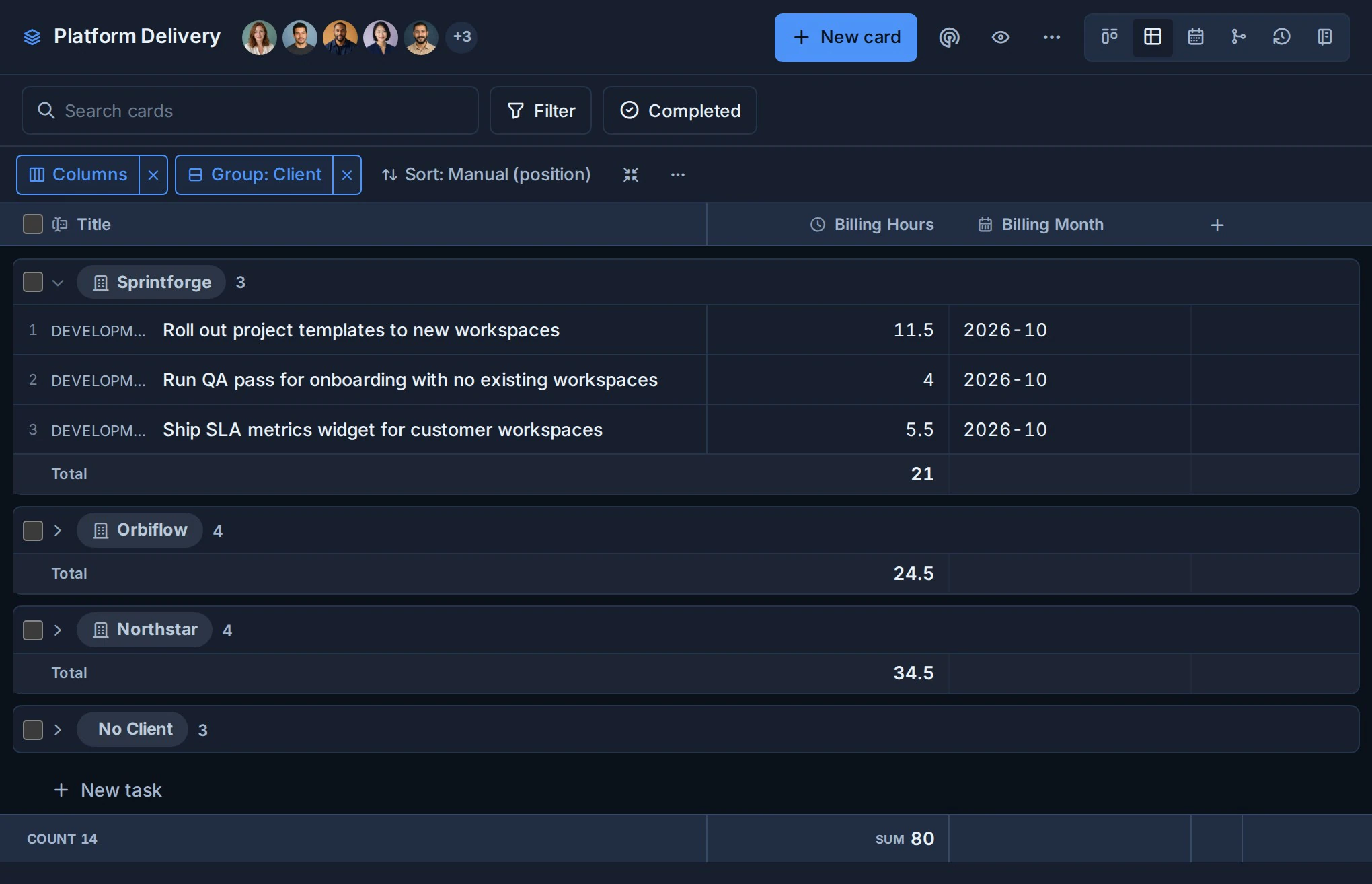Switch to the table view icon

click(1152, 36)
